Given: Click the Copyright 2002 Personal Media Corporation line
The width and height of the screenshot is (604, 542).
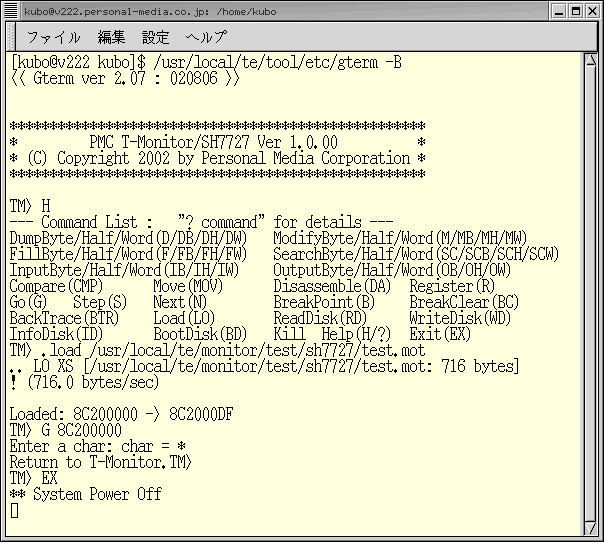Looking at the screenshot, I should click(x=218, y=158).
